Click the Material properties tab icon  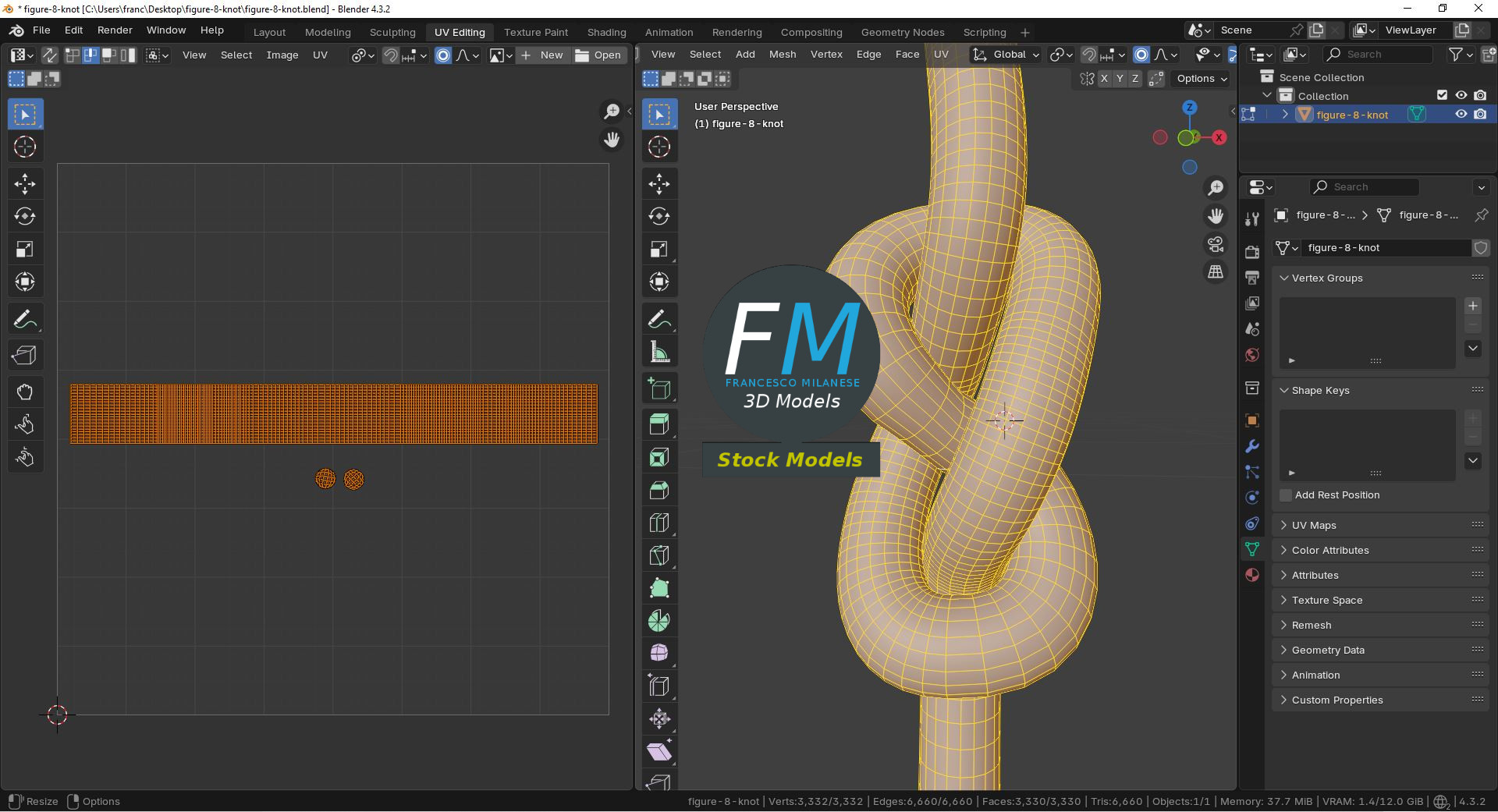1252,575
